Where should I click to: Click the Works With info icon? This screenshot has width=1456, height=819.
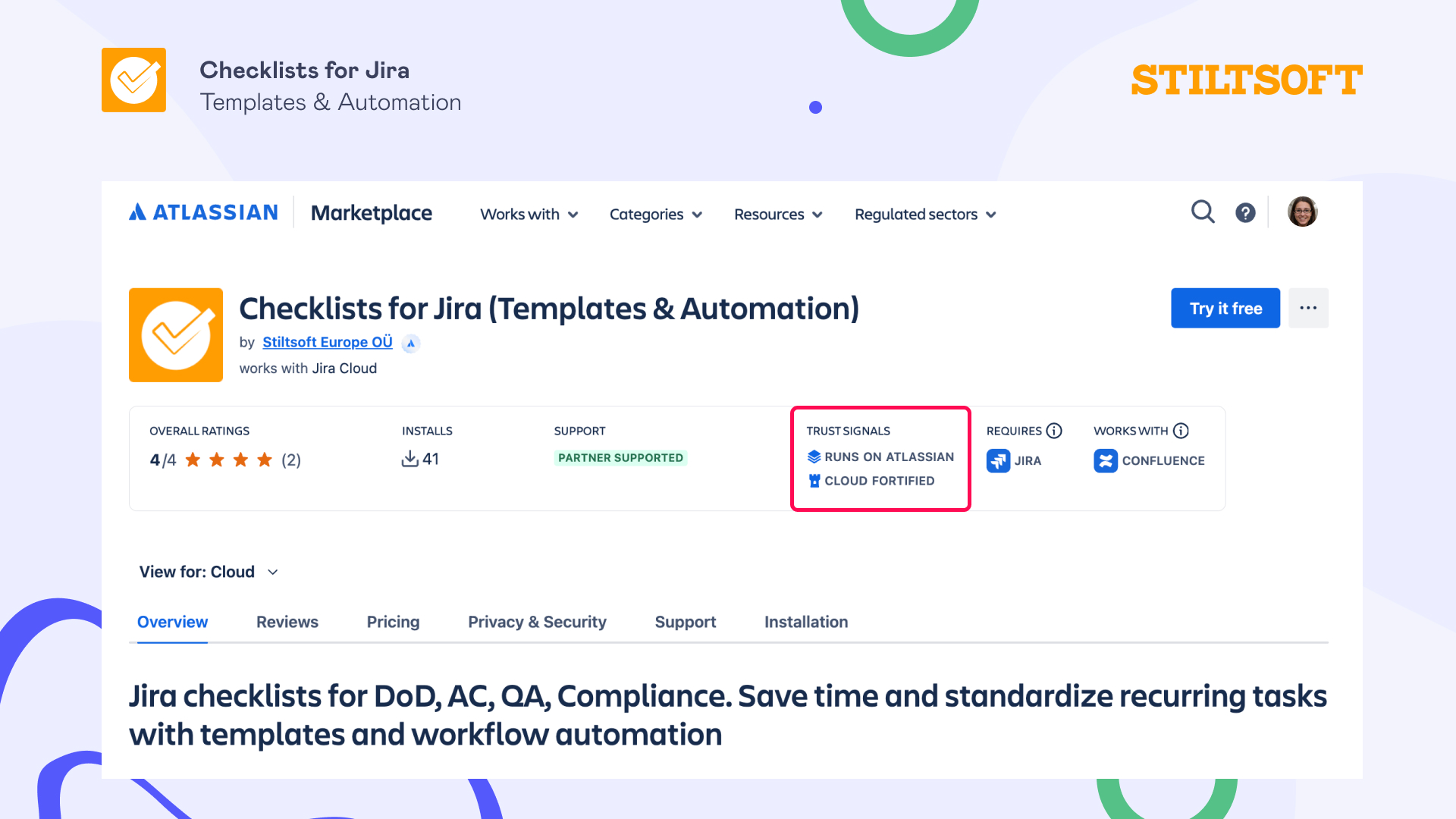click(1181, 431)
